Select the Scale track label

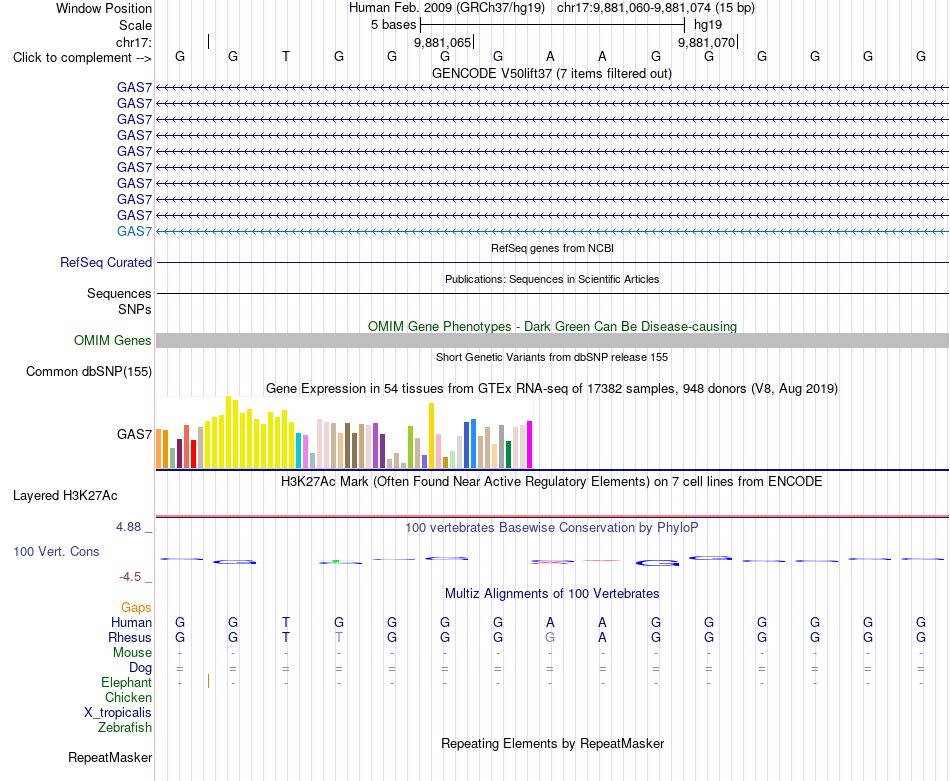[135, 25]
